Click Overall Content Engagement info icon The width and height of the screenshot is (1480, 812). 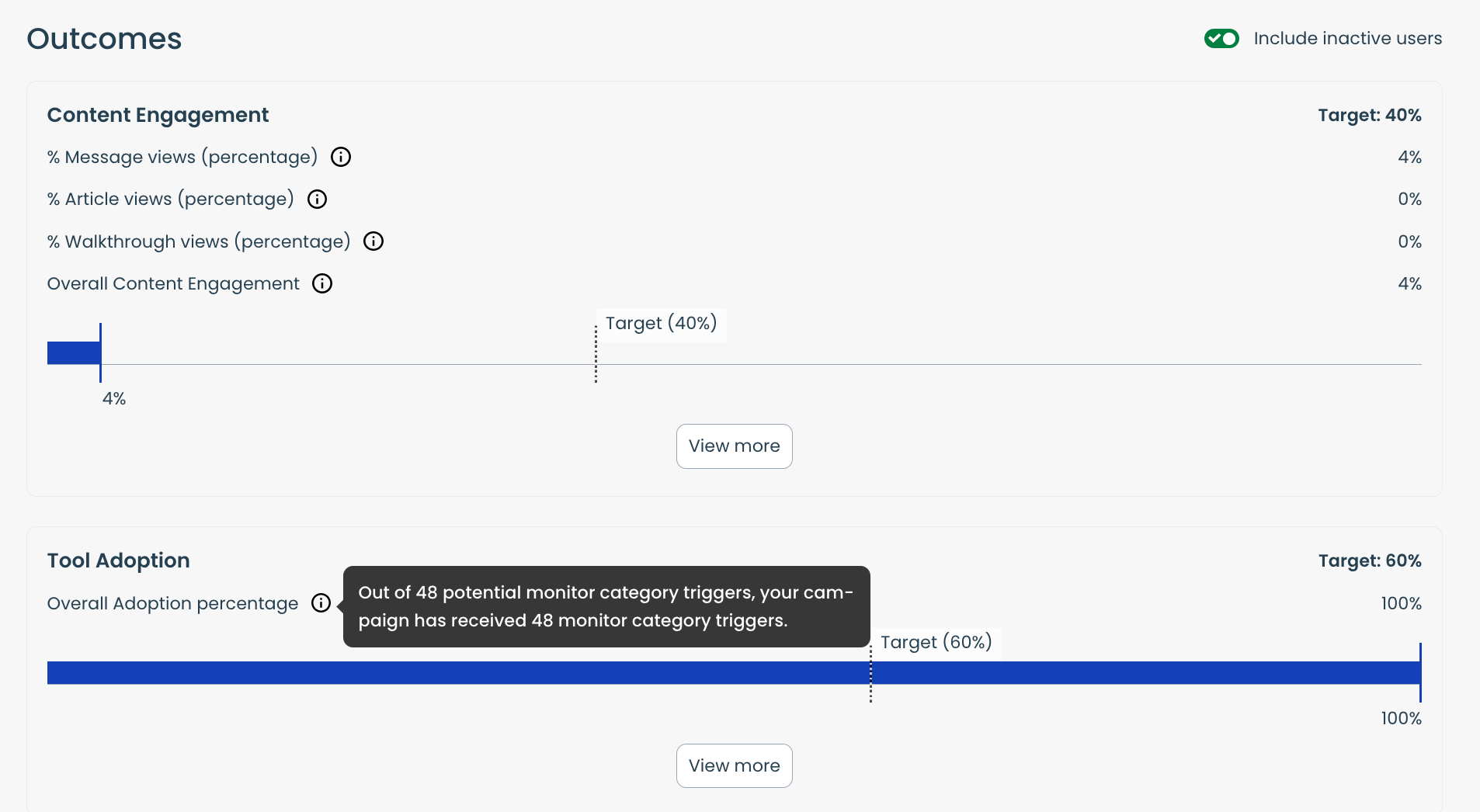322,284
